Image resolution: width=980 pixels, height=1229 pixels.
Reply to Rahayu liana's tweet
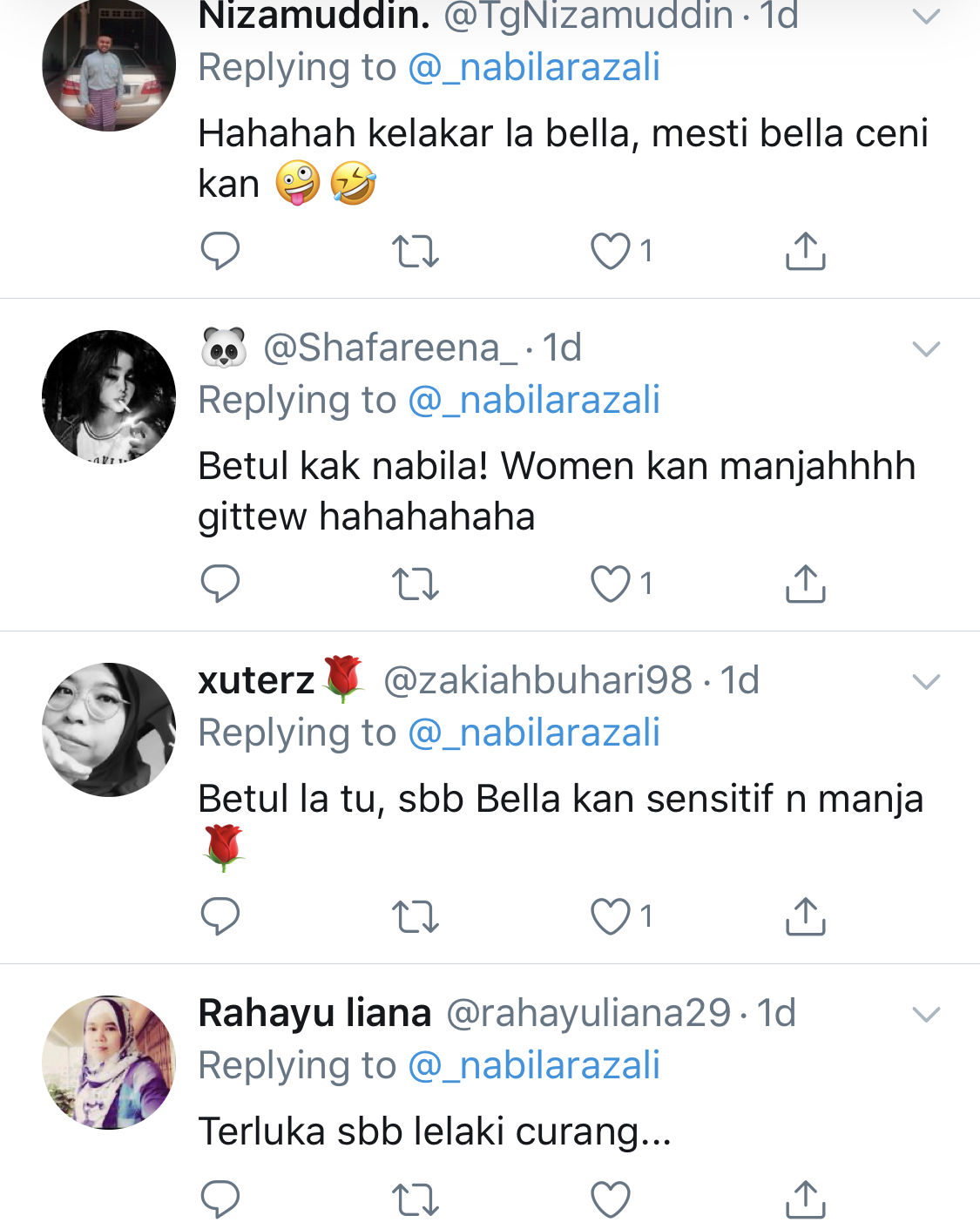pyautogui.click(x=220, y=1199)
